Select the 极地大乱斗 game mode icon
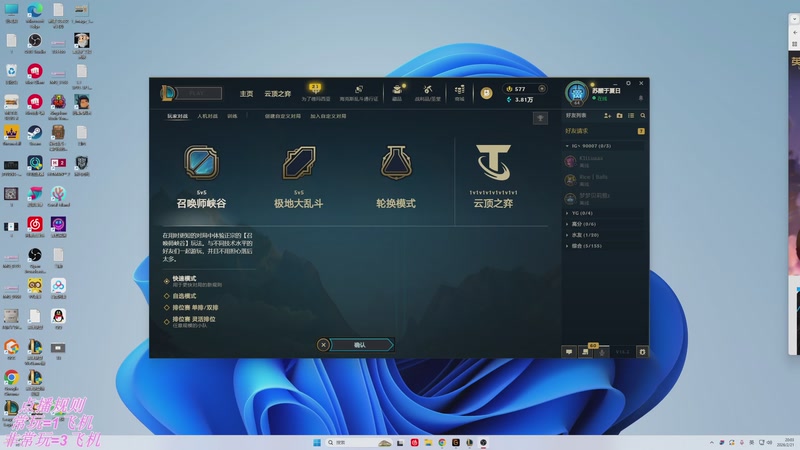Viewport: 800px width, 450px height. (299, 162)
